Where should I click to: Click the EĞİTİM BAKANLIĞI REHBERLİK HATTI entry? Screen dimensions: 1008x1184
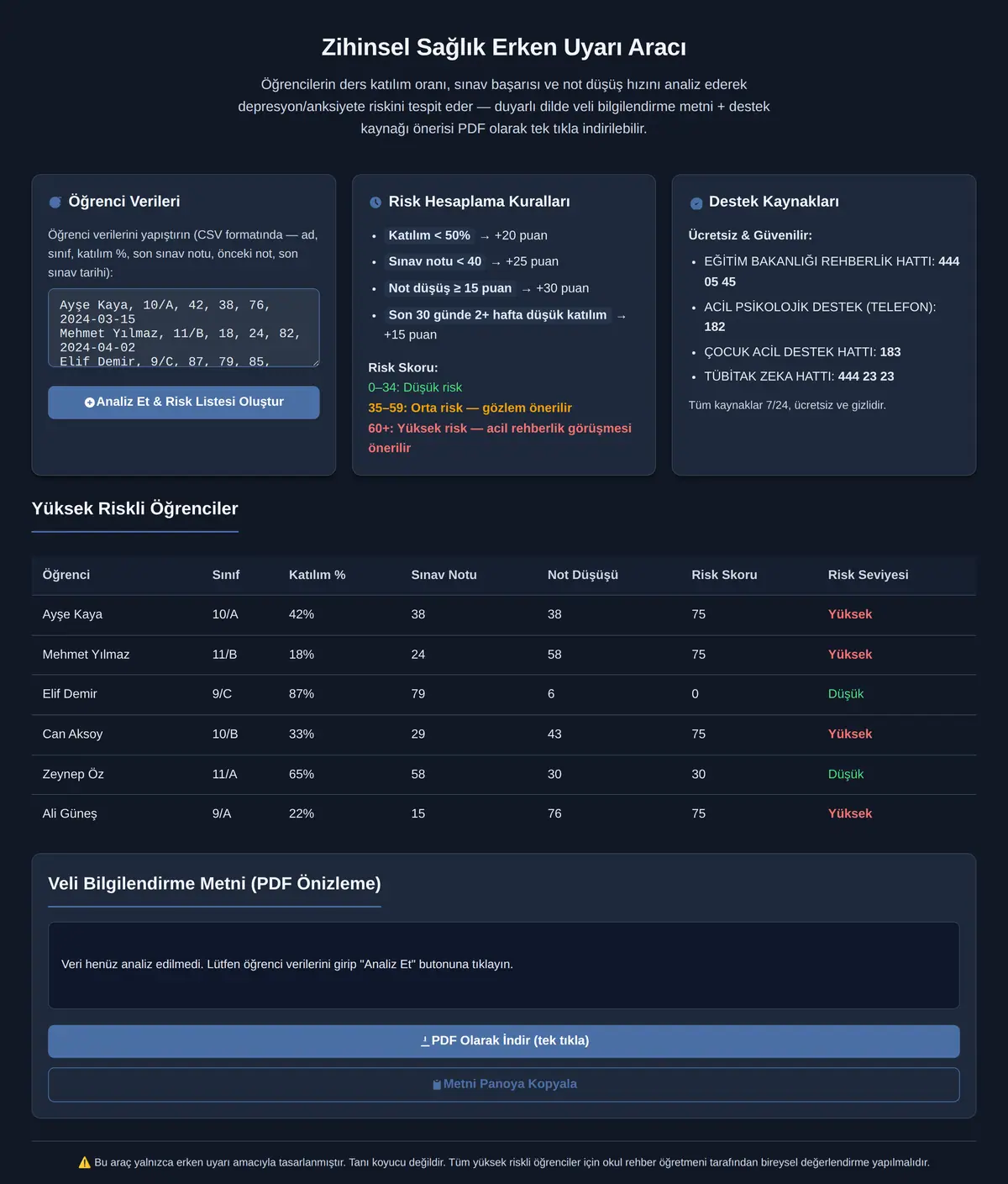[832, 271]
